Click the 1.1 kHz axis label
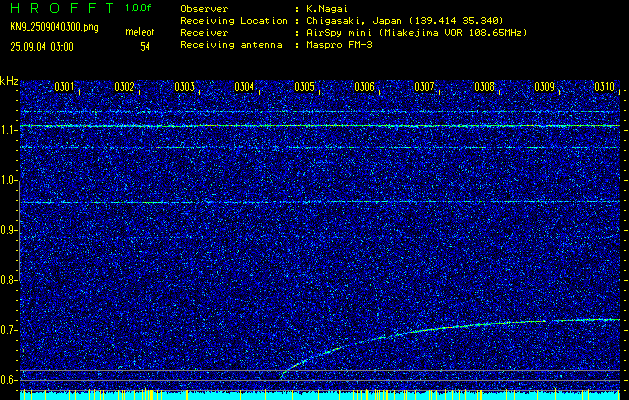The width and height of the screenshot is (629, 400). (x=7, y=130)
